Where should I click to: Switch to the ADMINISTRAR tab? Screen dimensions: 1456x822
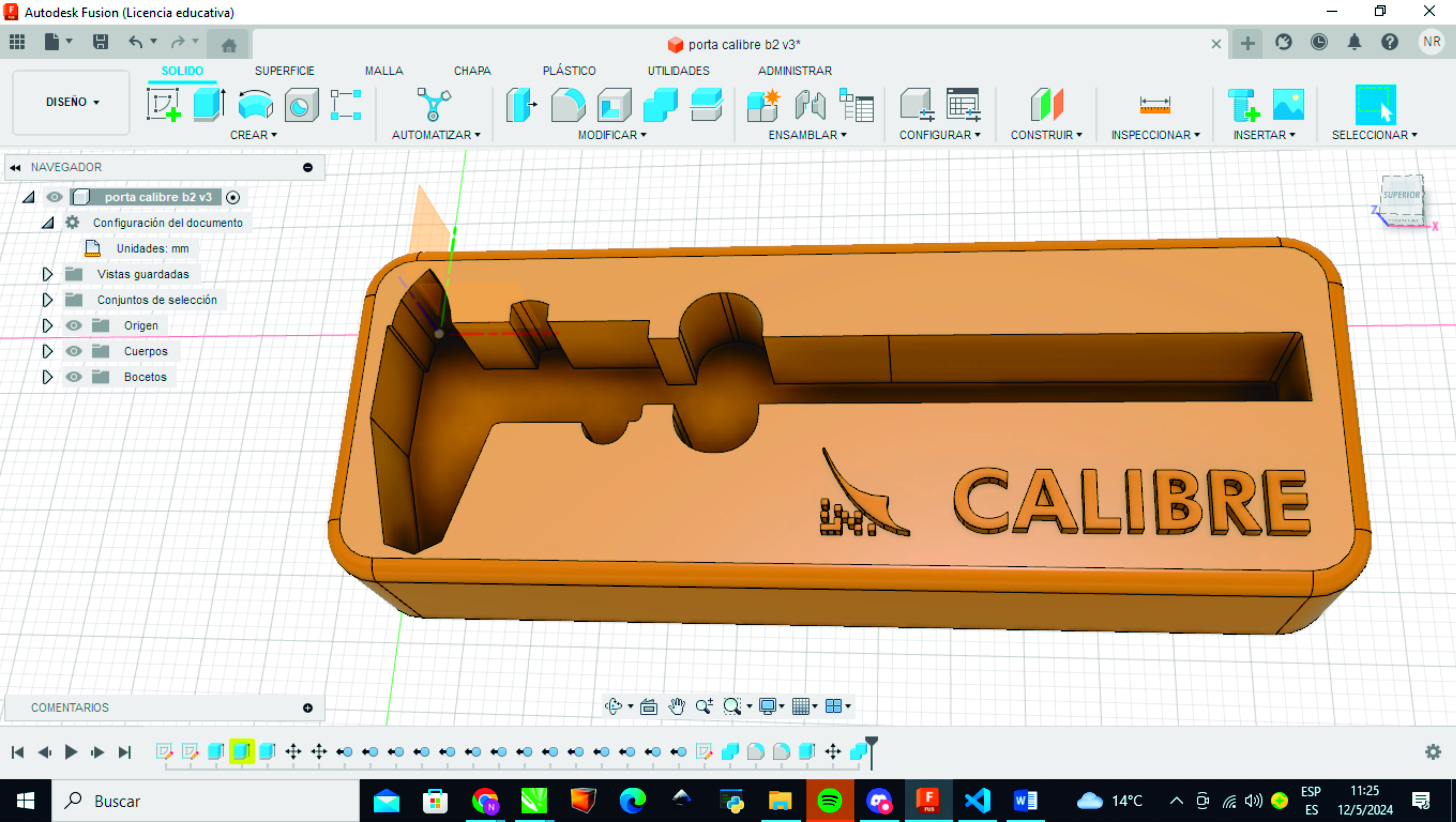click(795, 71)
